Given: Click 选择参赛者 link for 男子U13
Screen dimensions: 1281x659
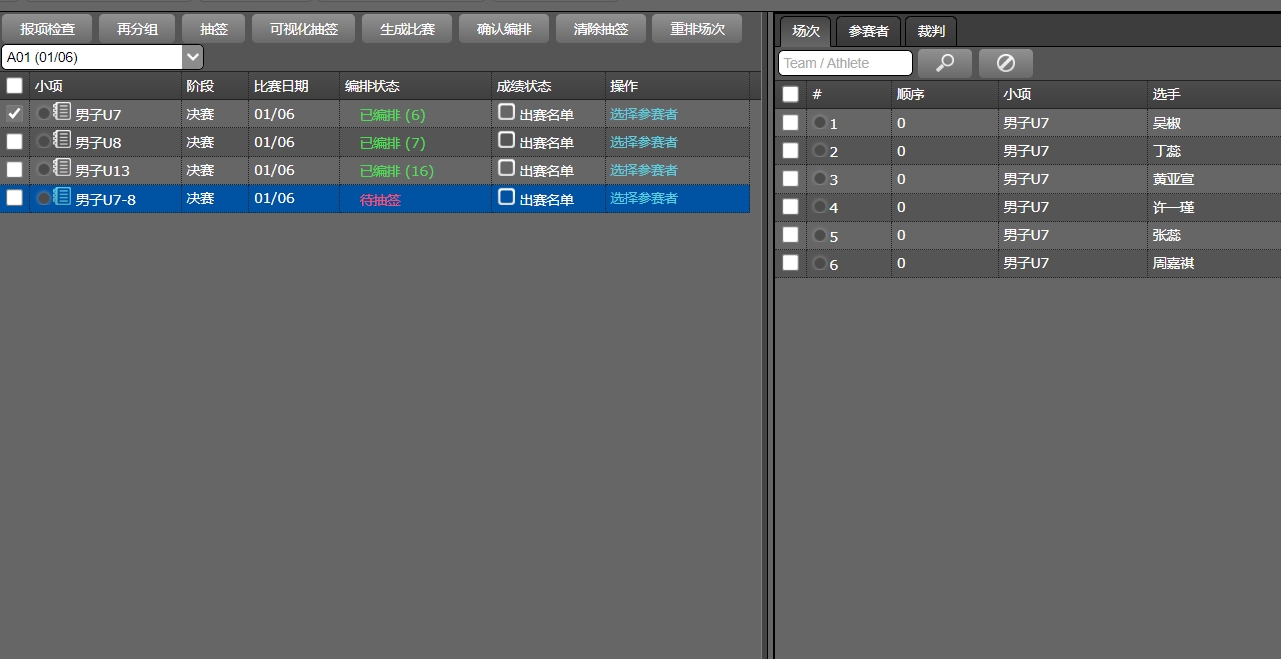Looking at the screenshot, I should (644, 170).
